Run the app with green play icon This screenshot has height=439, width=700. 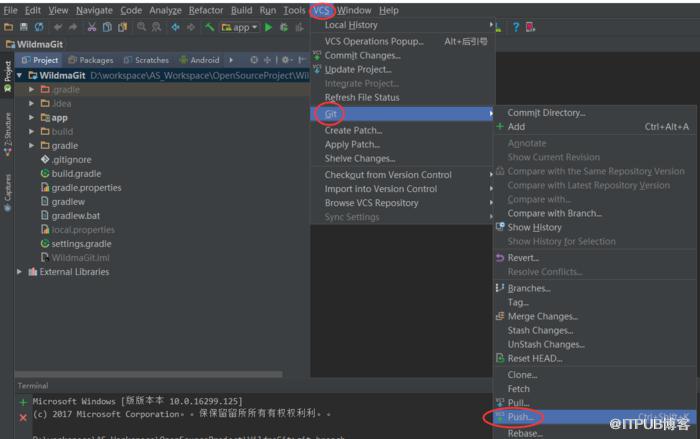click(x=268, y=27)
